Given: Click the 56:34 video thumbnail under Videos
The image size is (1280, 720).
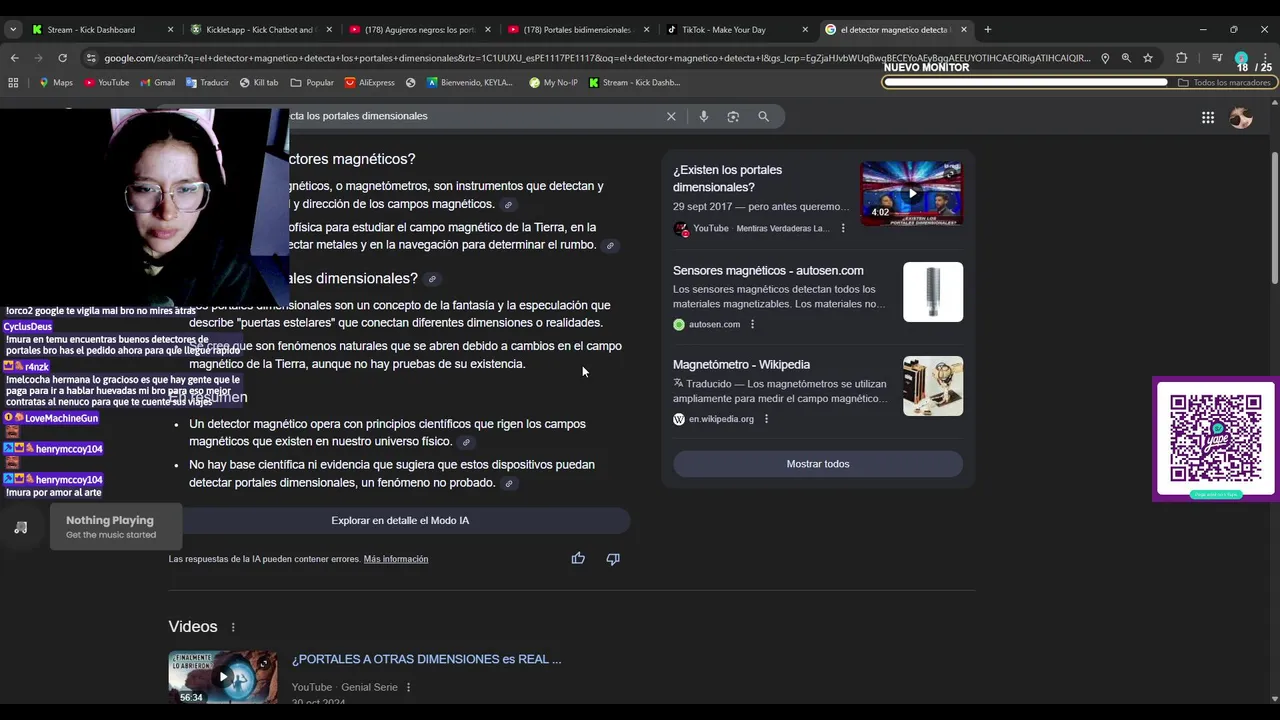Looking at the screenshot, I should pos(223,677).
